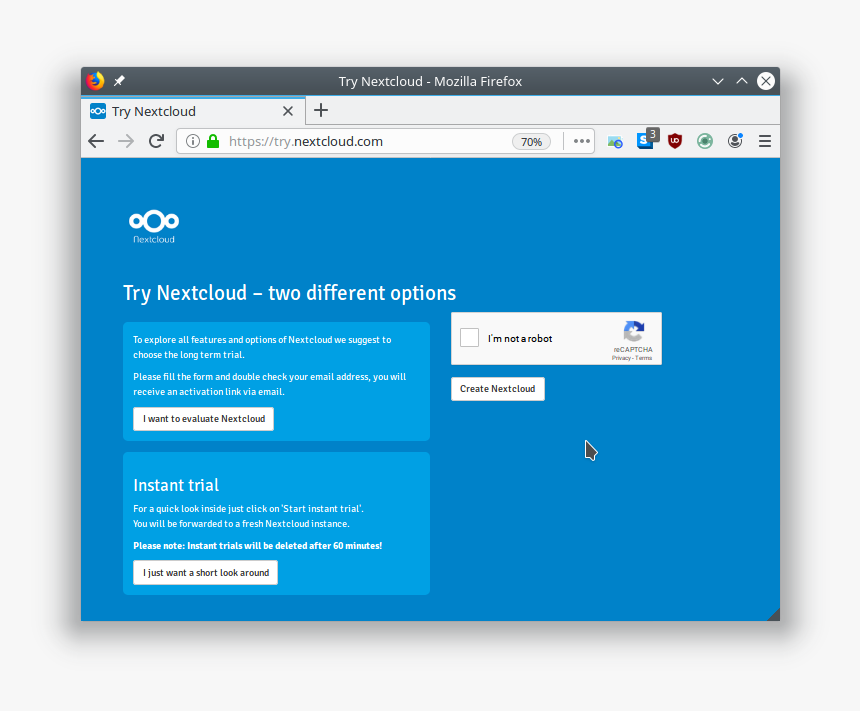The image size is (860, 711).
Task: Maximize the window with the up chevron
Action: (x=742, y=81)
